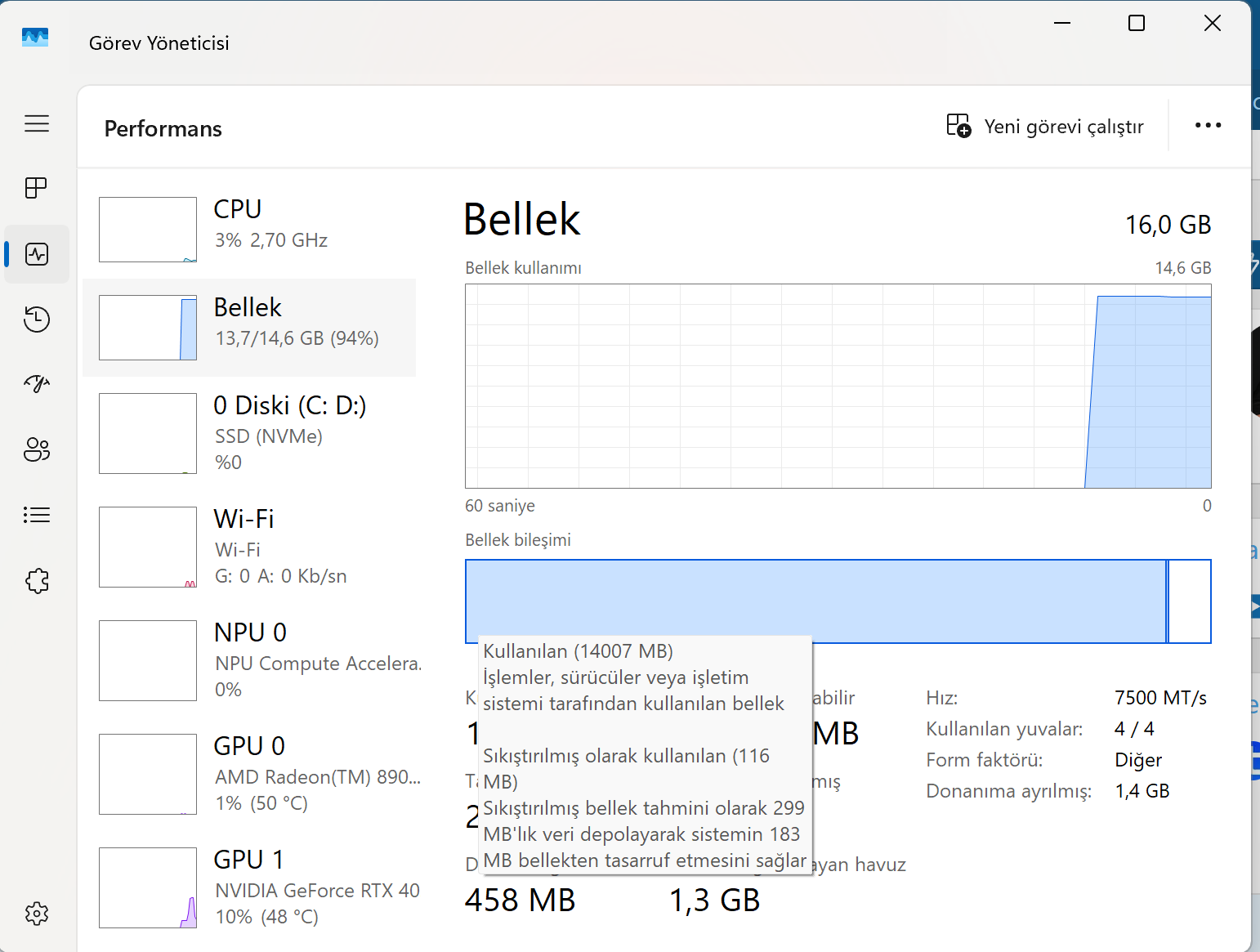Click the '7500 MT/s' speed value
Viewport: 1260px width, 952px height.
(1160, 698)
